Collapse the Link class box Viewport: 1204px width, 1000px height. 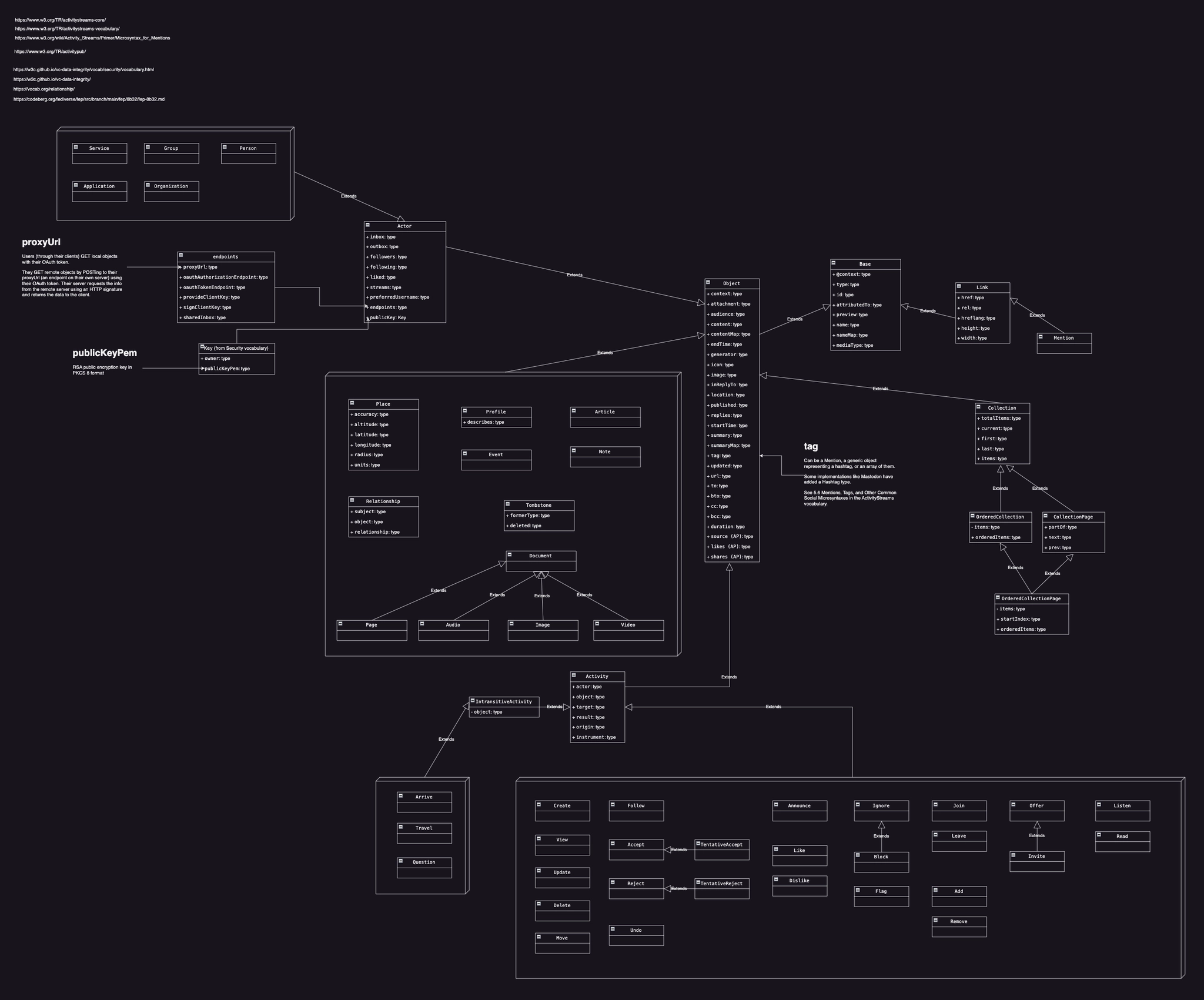(x=959, y=286)
